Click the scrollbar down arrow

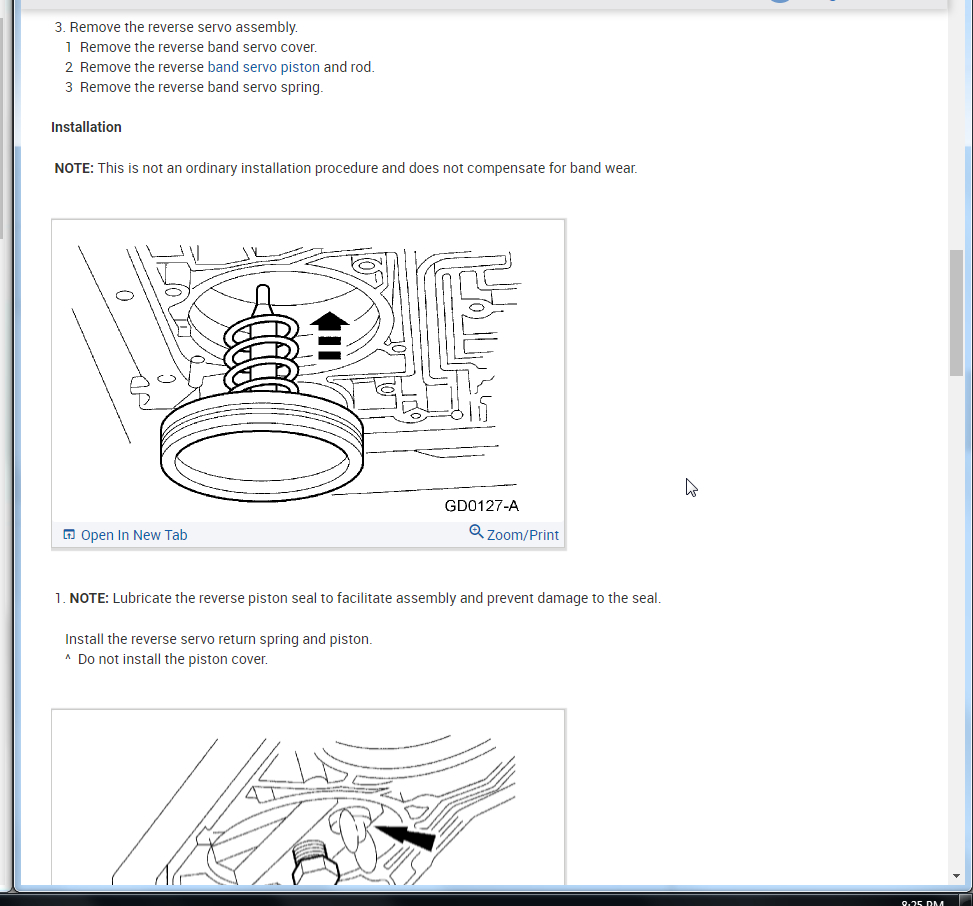956,876
